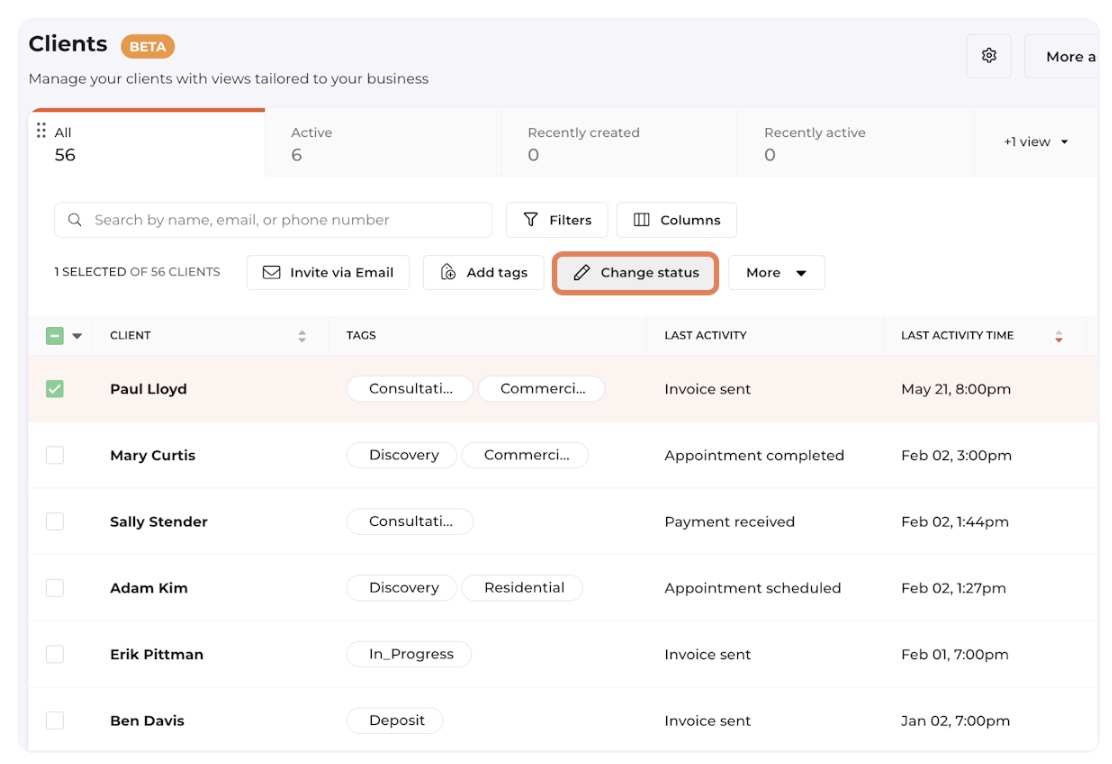Click the Deposit tag
The height and width of the screenshot is (764, 1112).
pyautogui.click(x=395, y=720)
